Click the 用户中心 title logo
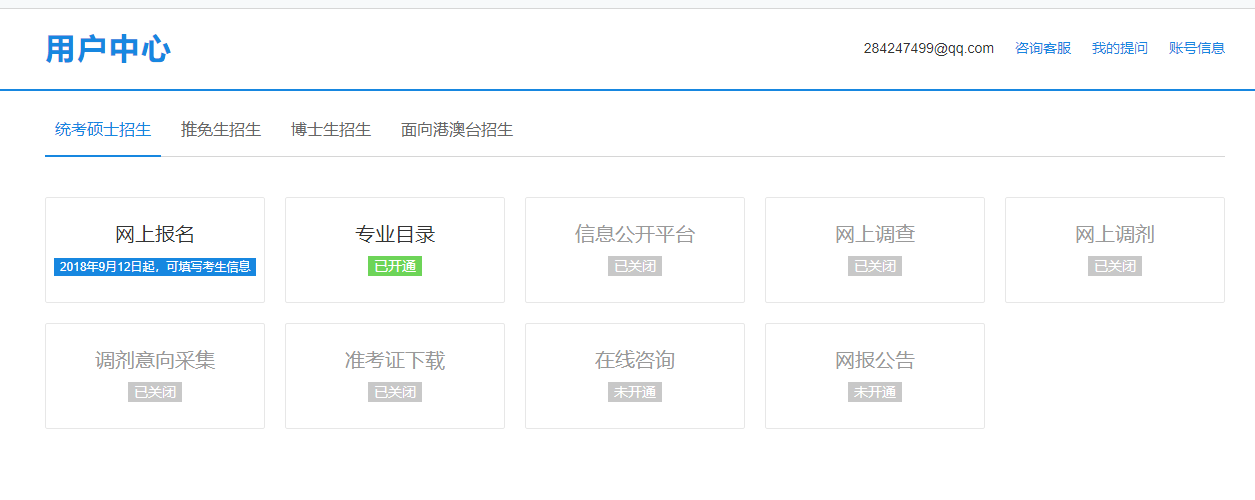 [108, 49]
